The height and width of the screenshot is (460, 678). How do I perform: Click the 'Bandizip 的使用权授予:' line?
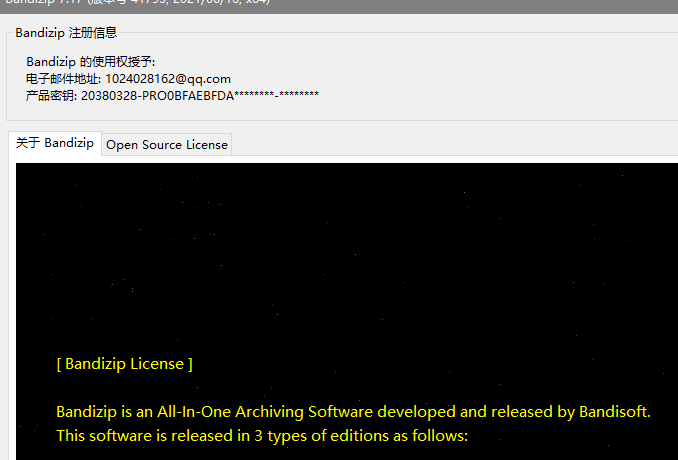coord(90,62)
